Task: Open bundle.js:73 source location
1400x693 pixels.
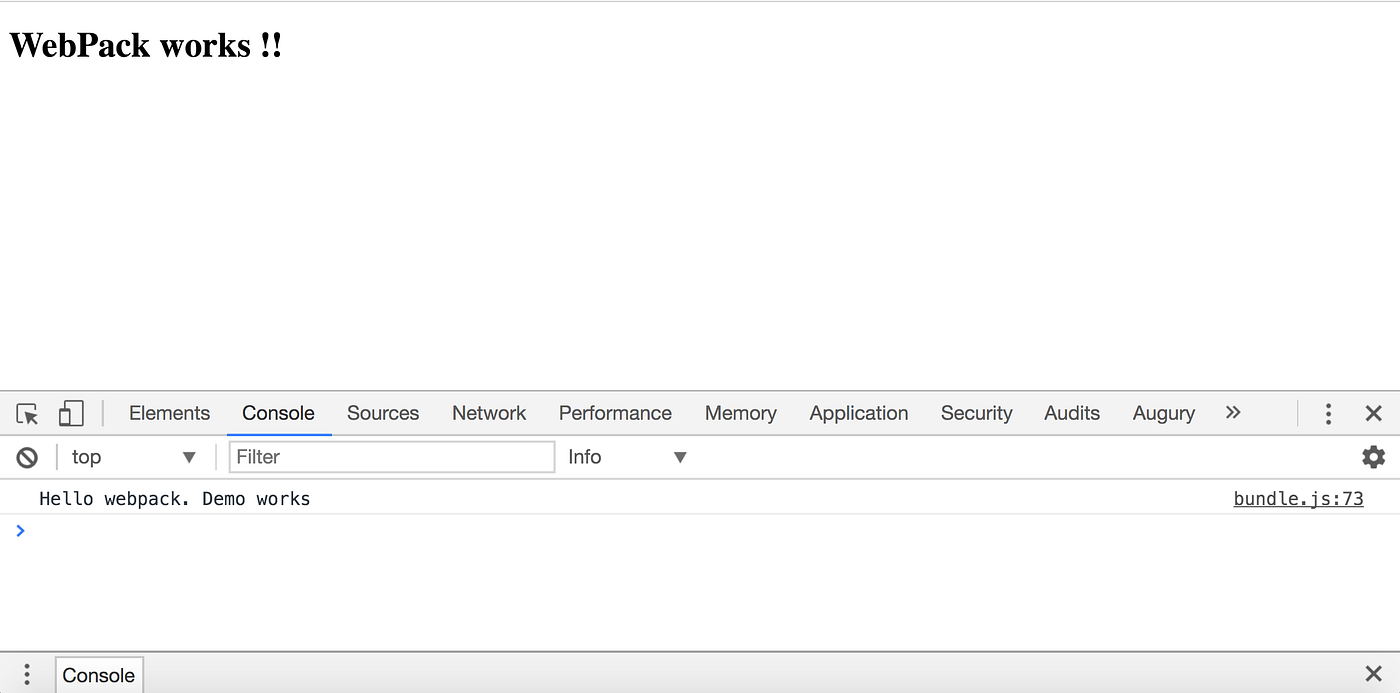Action: [1297, 498]
